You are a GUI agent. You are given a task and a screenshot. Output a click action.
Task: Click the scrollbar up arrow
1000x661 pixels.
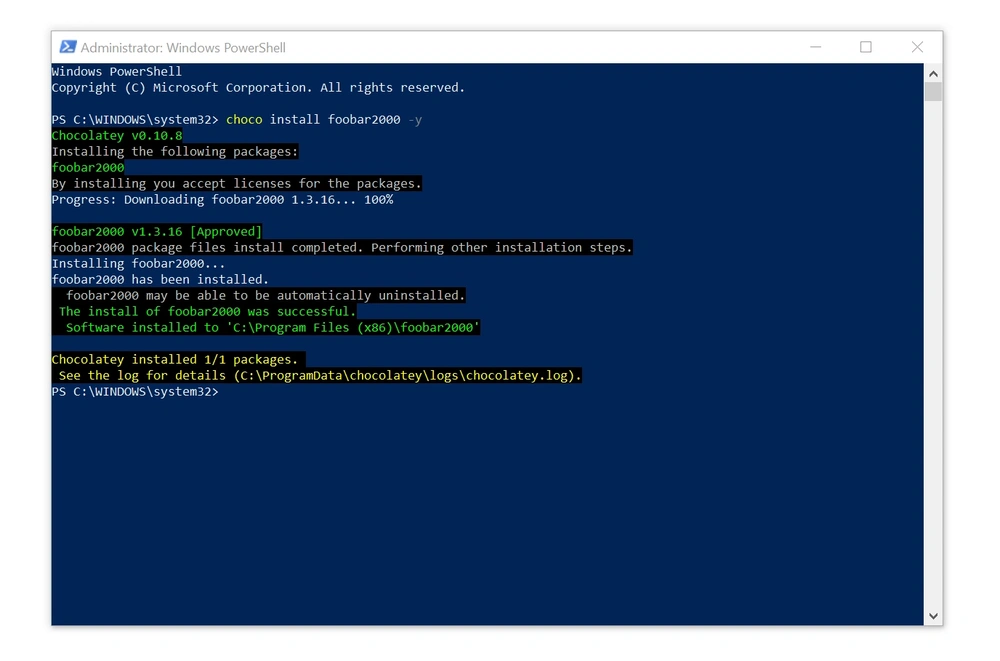pyautogui.click(x=933, y=74)
